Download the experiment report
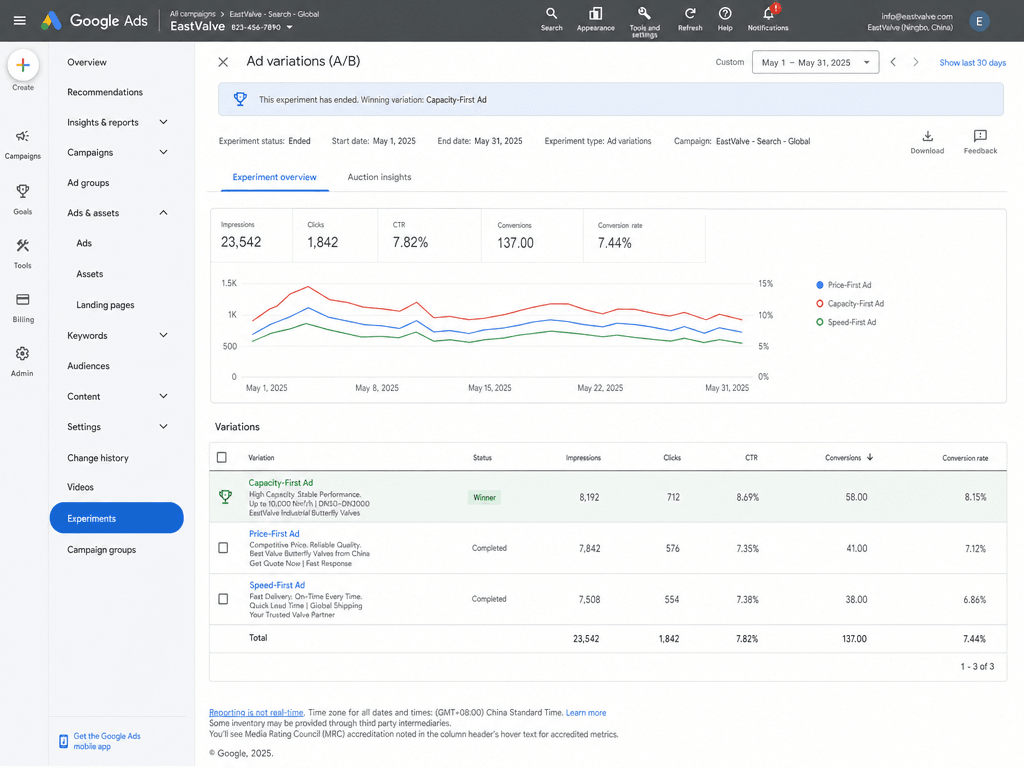1024x768 pixels. pos(927,142)
